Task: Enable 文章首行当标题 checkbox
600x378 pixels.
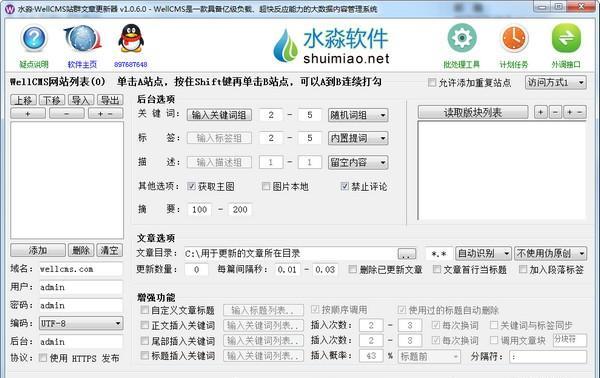Action: (437, 269)
